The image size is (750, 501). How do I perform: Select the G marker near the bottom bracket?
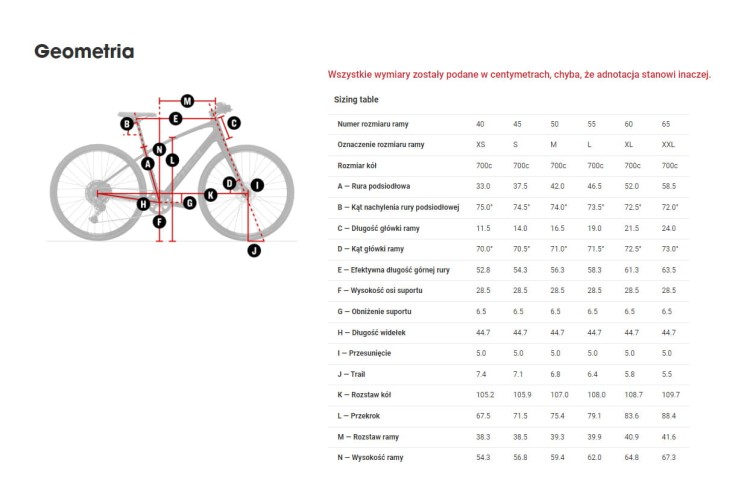(x=190, y=203)
